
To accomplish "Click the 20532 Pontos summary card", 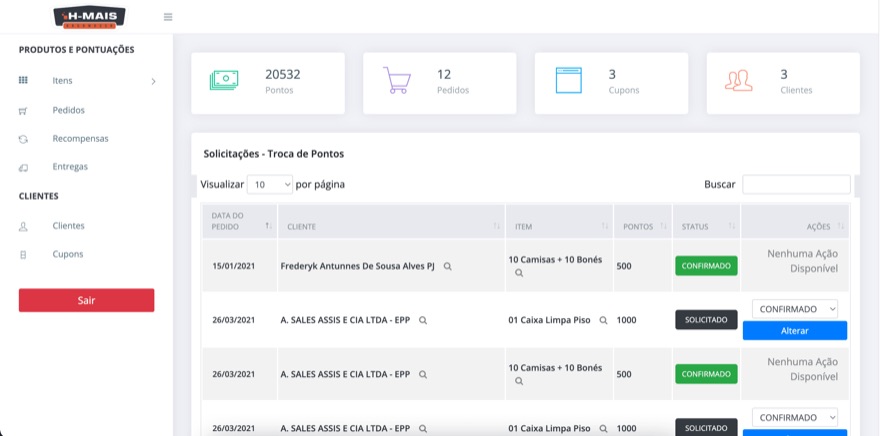I will [x=268, y=84].
